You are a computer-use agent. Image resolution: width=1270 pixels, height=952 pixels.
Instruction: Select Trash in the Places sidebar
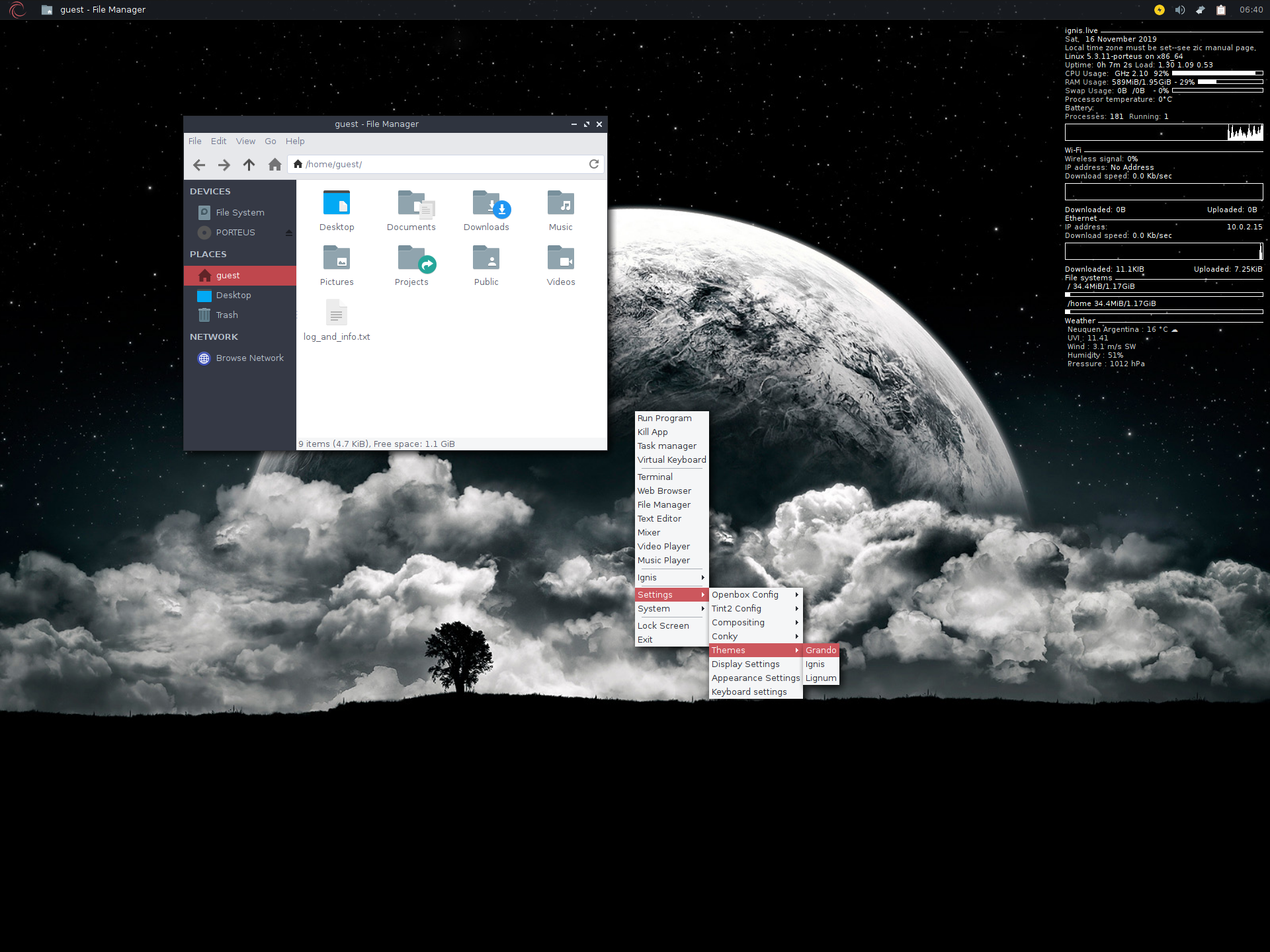click(x=226, y=315)
